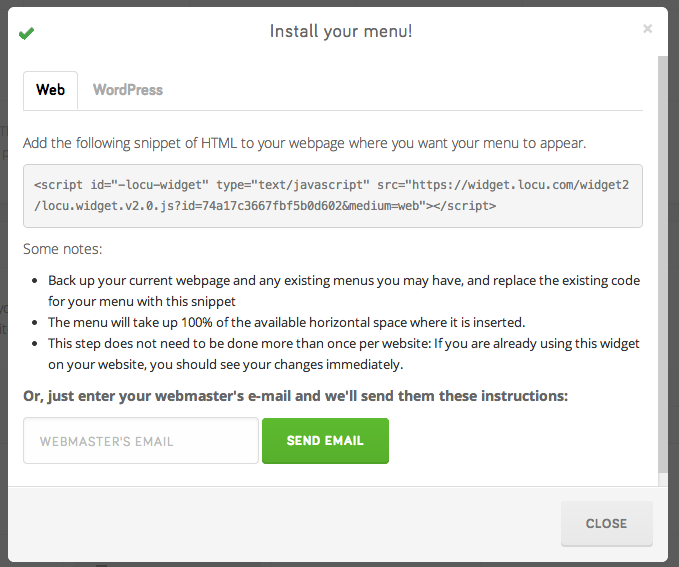Screen dimensions: 679x567
Task: Click the Close button
Action: click(606, 523)
